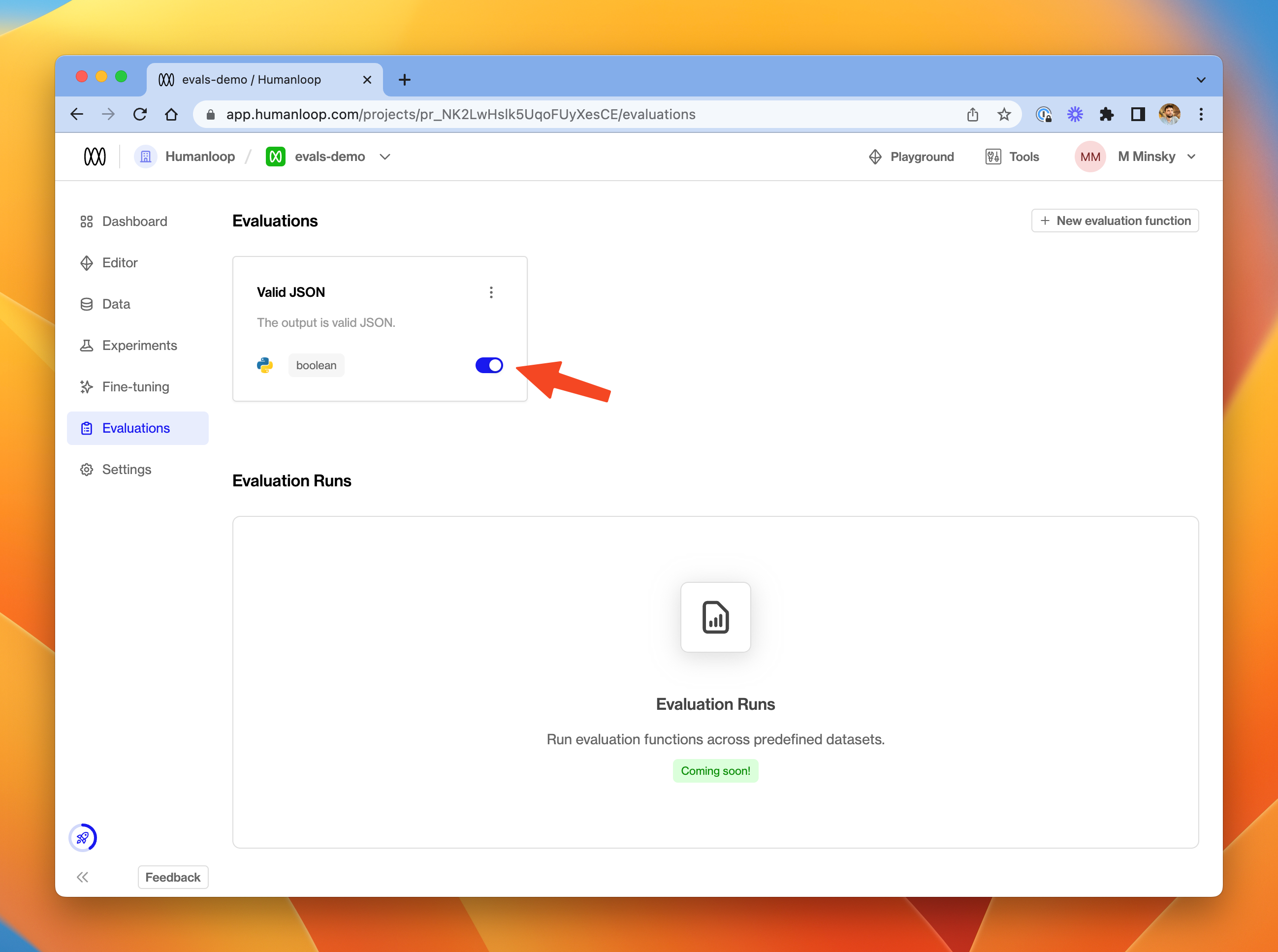Open the Feedback form
This screenshot has width=1278, height=952.
(x=173, y=877)
